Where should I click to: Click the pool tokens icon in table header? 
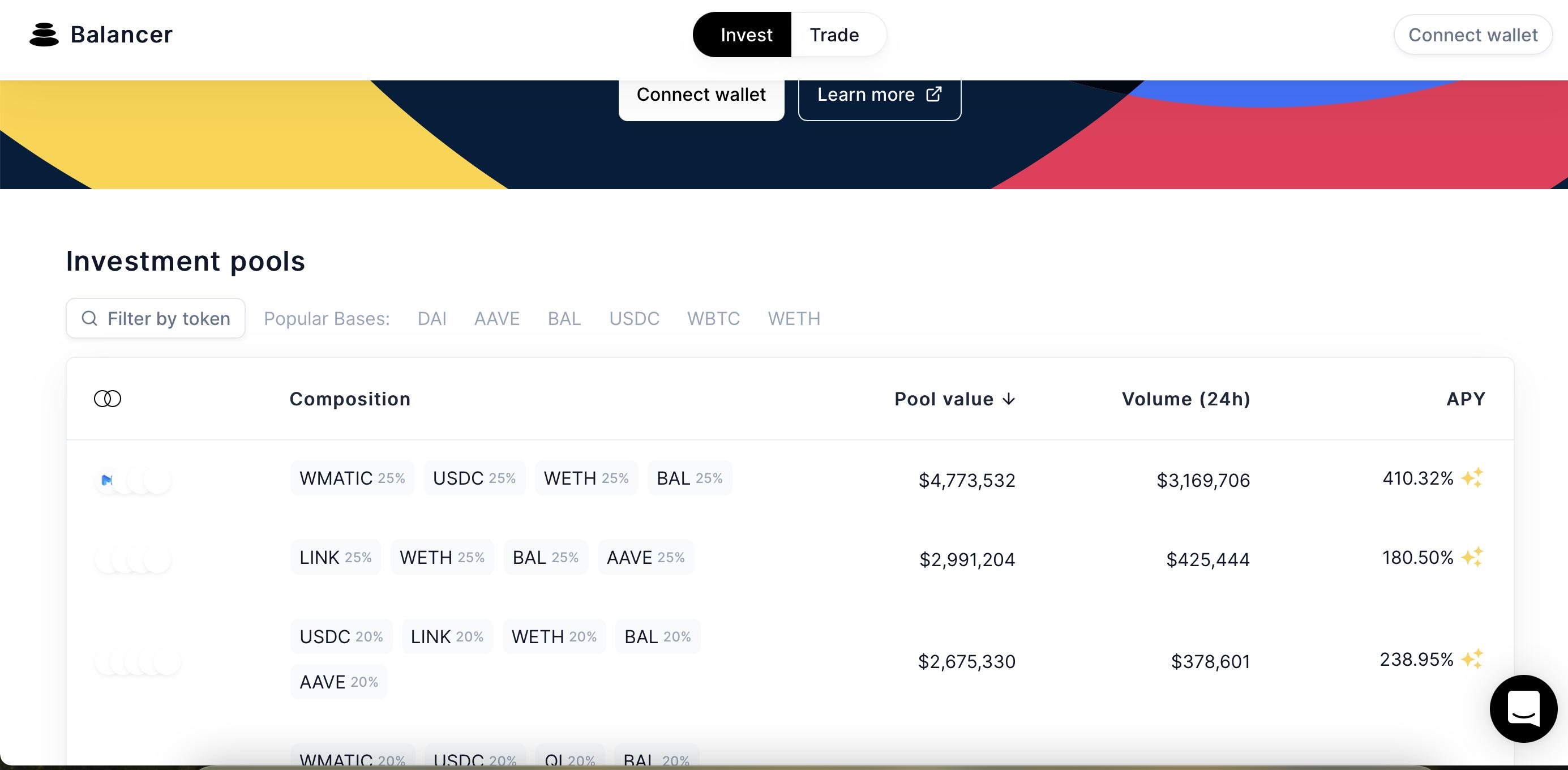coord(107,399)
